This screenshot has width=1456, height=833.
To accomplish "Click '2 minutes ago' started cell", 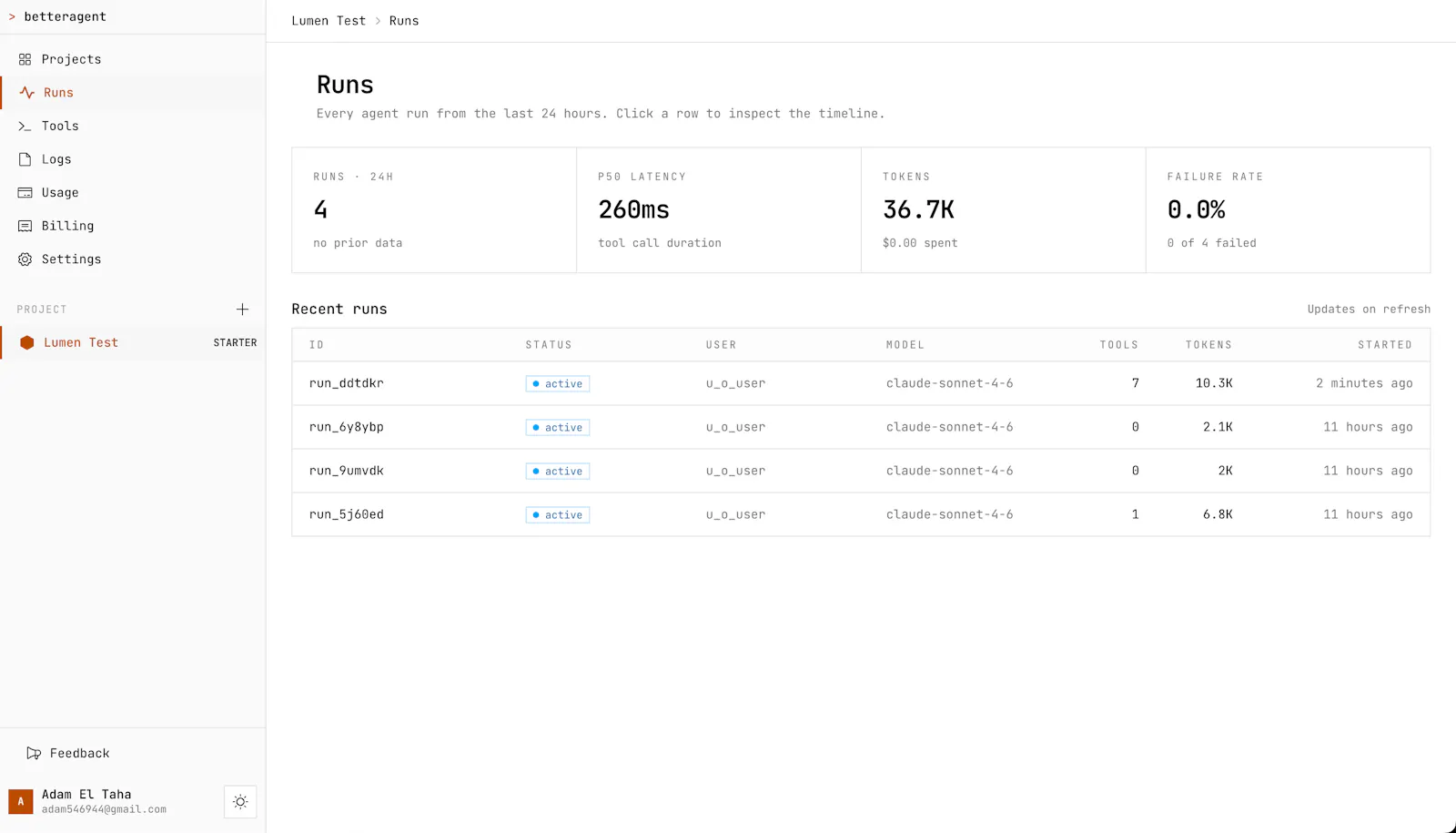I will [x=1364, y=383].
